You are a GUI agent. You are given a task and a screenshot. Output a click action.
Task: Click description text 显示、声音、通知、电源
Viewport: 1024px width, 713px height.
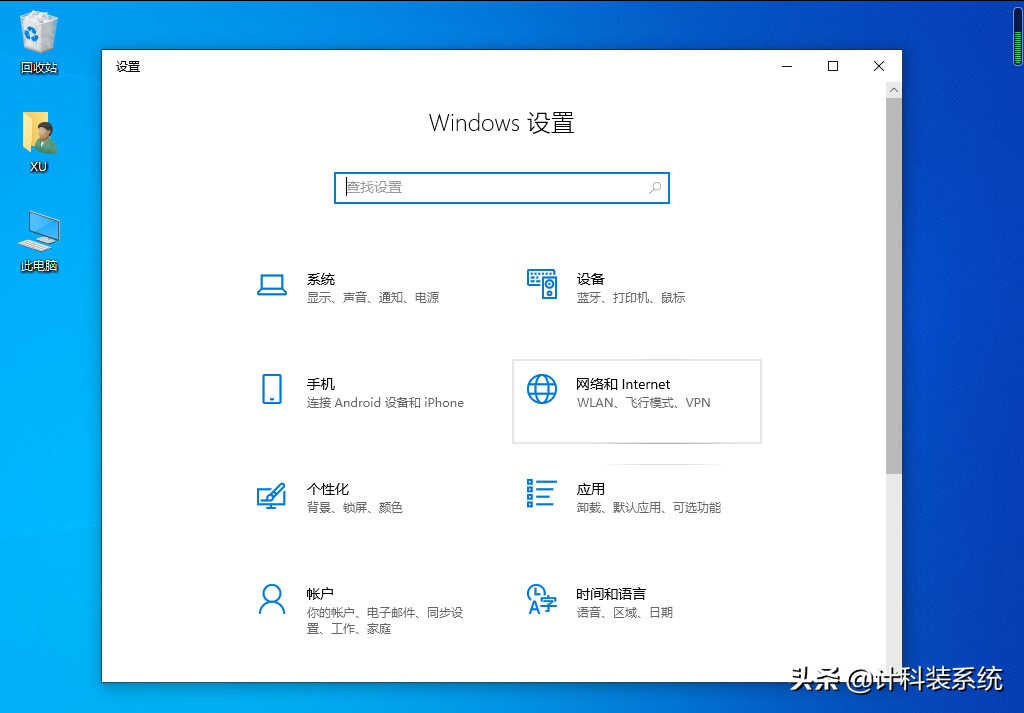click(x=373, y=298)
